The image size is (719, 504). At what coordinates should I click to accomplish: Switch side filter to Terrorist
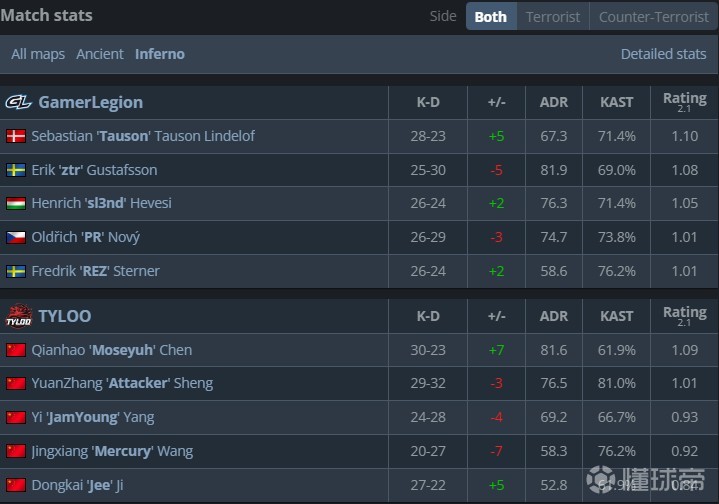click(553, 16)
